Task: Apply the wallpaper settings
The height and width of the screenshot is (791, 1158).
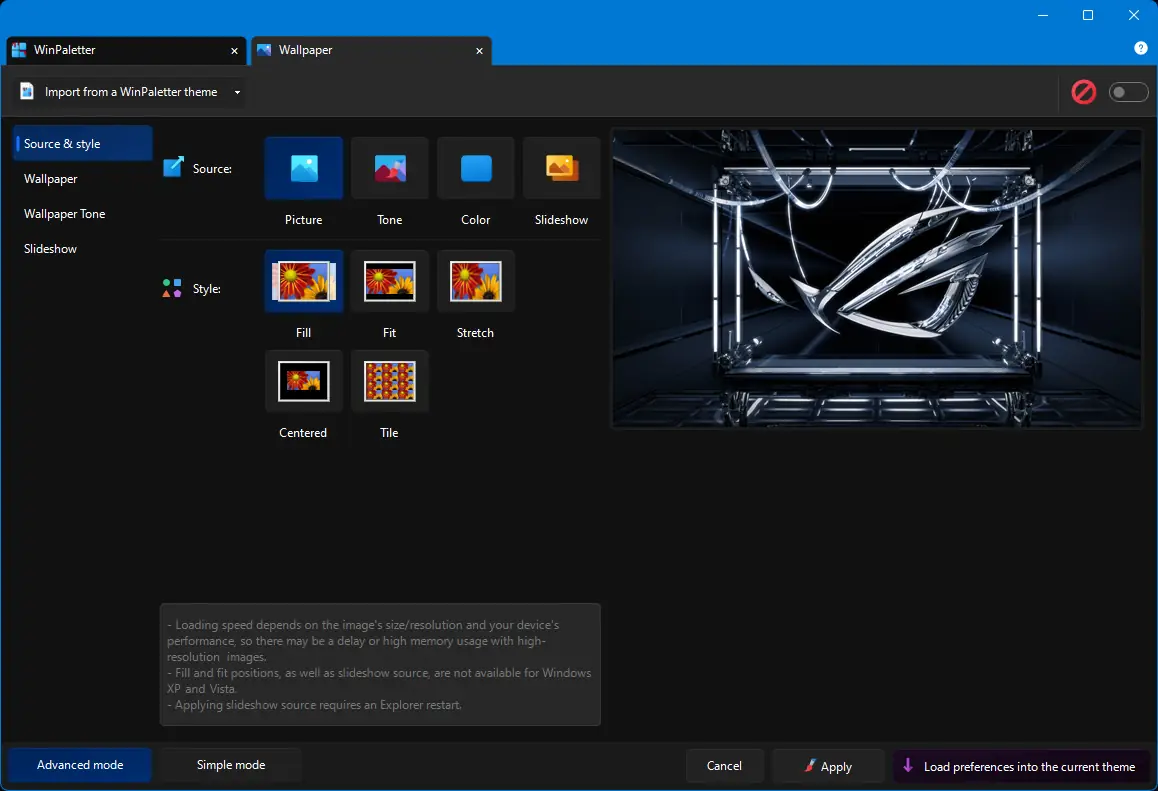Action: [828, 766]
